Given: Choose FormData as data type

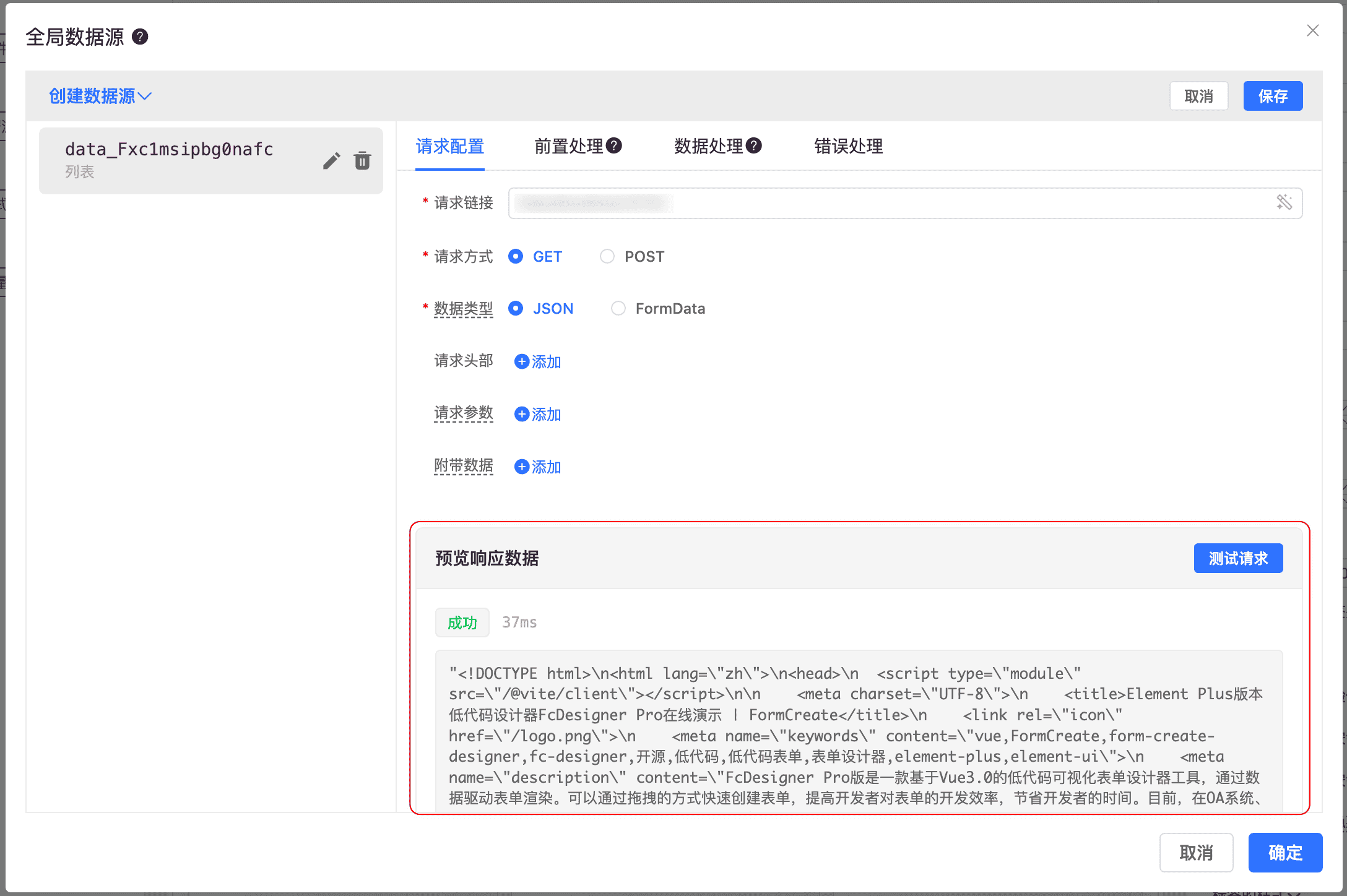Looking at the screenshot, I should [658, 309].
